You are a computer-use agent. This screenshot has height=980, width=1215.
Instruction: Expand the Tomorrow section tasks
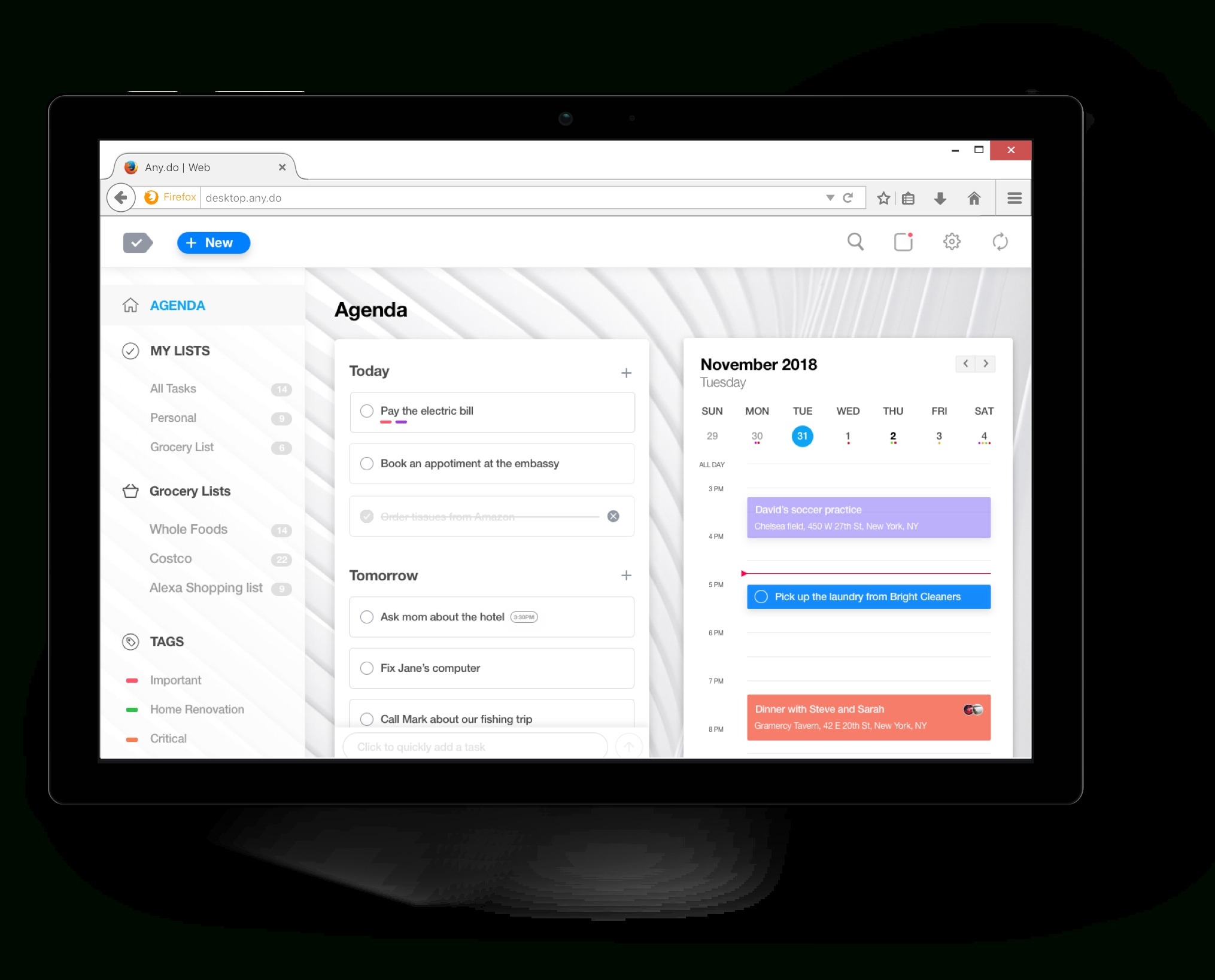[x=628, y=576]
